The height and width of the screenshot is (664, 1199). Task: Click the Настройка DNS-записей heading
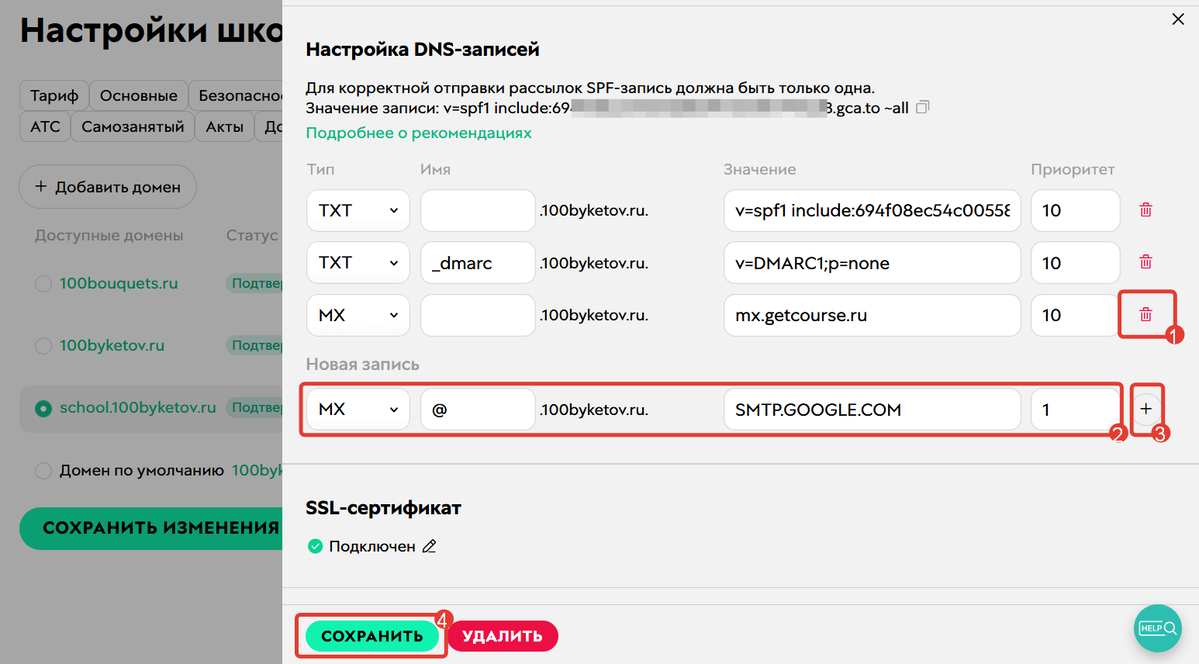[422, 50]
